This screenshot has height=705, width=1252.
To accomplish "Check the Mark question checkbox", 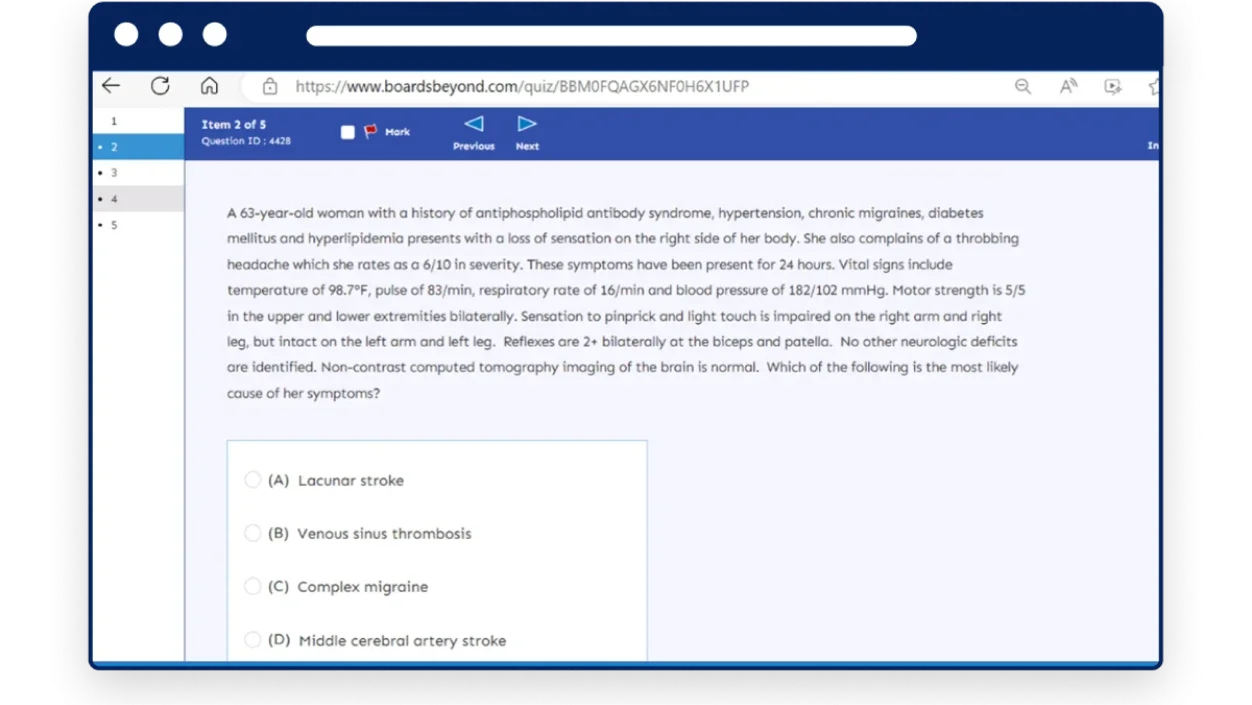I will [x=347, y=132].
